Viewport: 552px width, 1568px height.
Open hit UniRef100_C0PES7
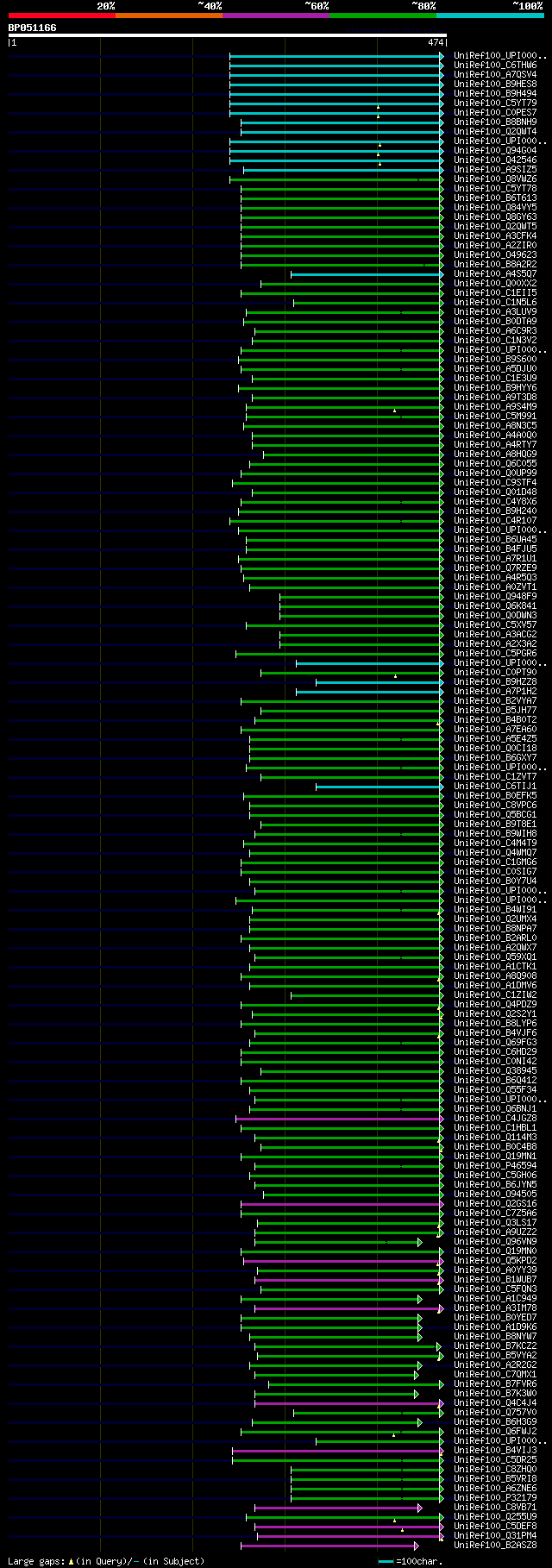[495, 112]
